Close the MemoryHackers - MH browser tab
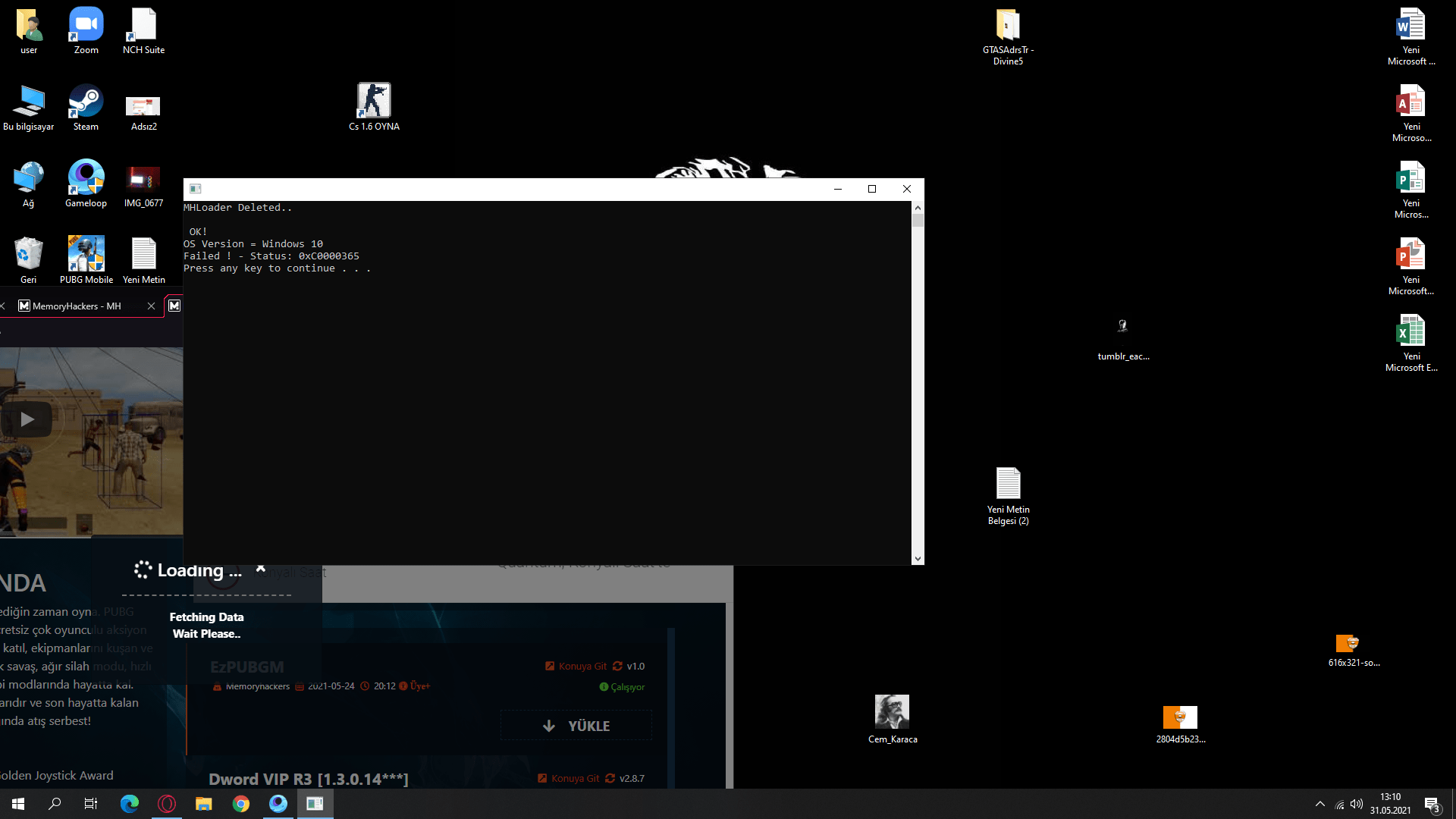Screen dimensions: 1456x819 click(x=151, y=306)
